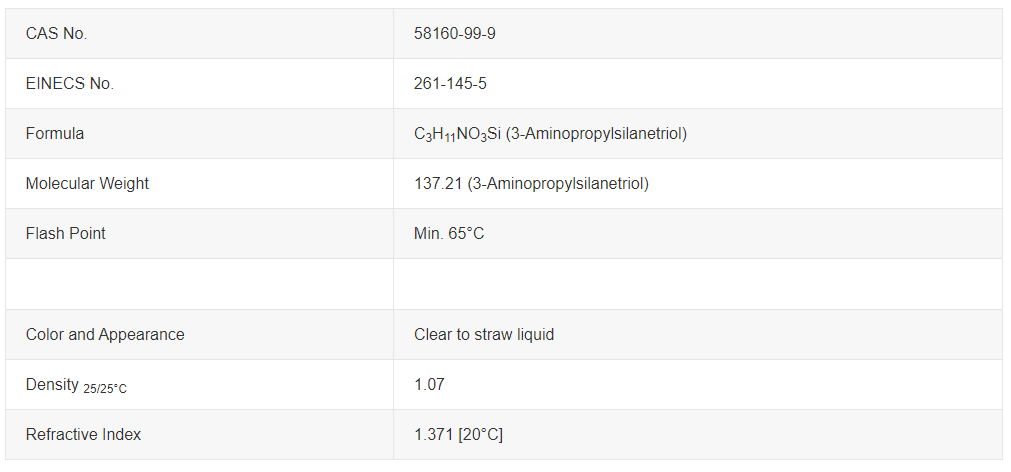Click the Flash Point label

(x=65, y=234)
